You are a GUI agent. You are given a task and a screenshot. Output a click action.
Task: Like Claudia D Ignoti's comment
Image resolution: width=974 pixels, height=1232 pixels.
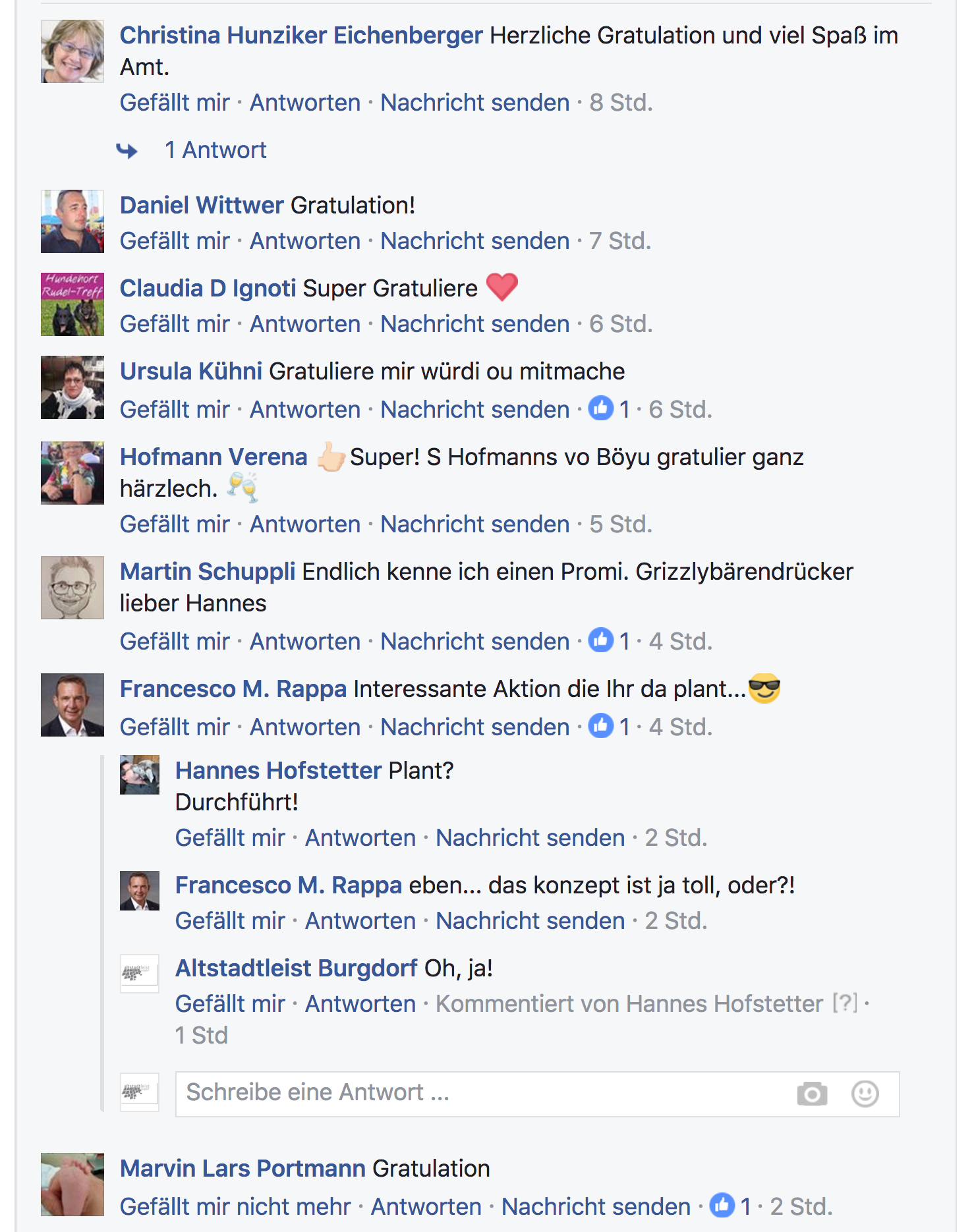175,324
